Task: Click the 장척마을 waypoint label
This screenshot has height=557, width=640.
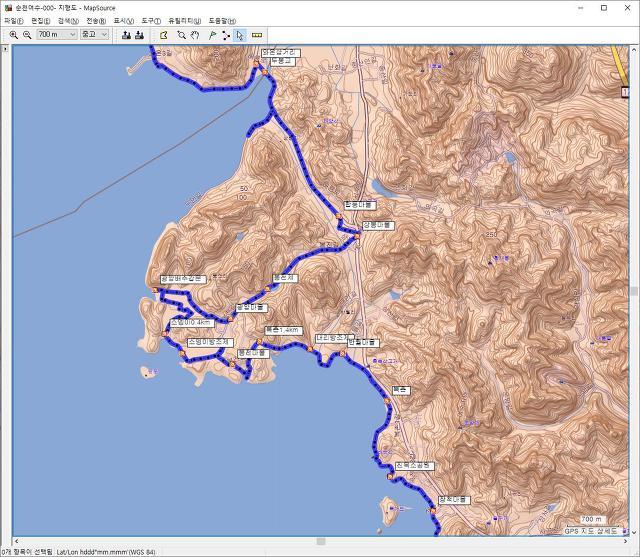Action: 454,500
